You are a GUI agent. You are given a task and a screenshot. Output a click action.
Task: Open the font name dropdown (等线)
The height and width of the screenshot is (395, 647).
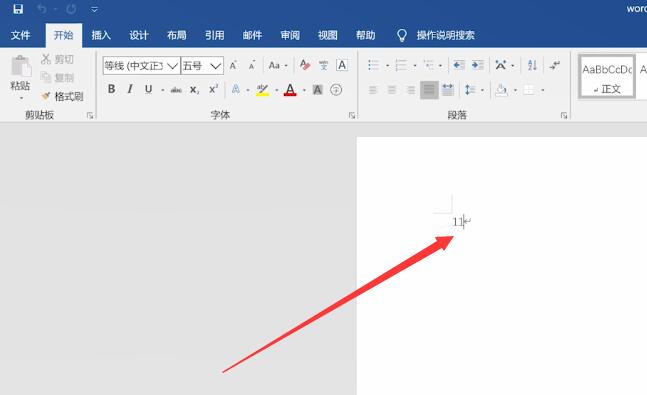point(172,66)
